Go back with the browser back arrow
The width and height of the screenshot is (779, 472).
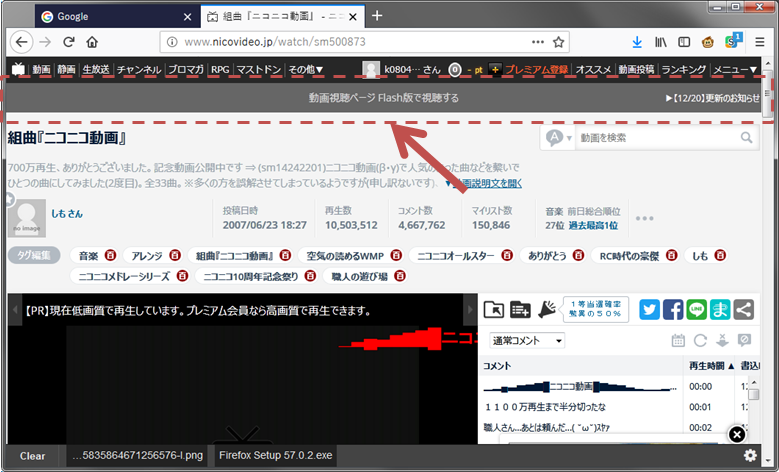coord(21,42)
